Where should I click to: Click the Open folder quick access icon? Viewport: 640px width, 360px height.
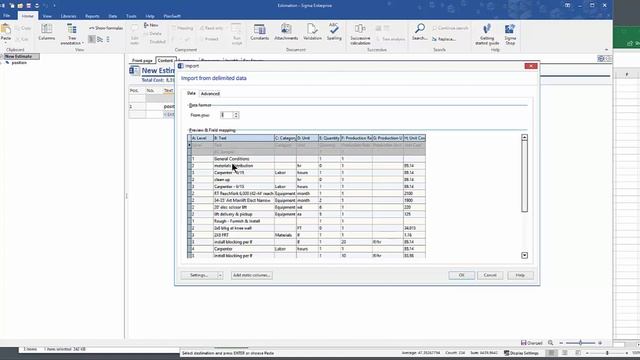[x=20, y=6]
